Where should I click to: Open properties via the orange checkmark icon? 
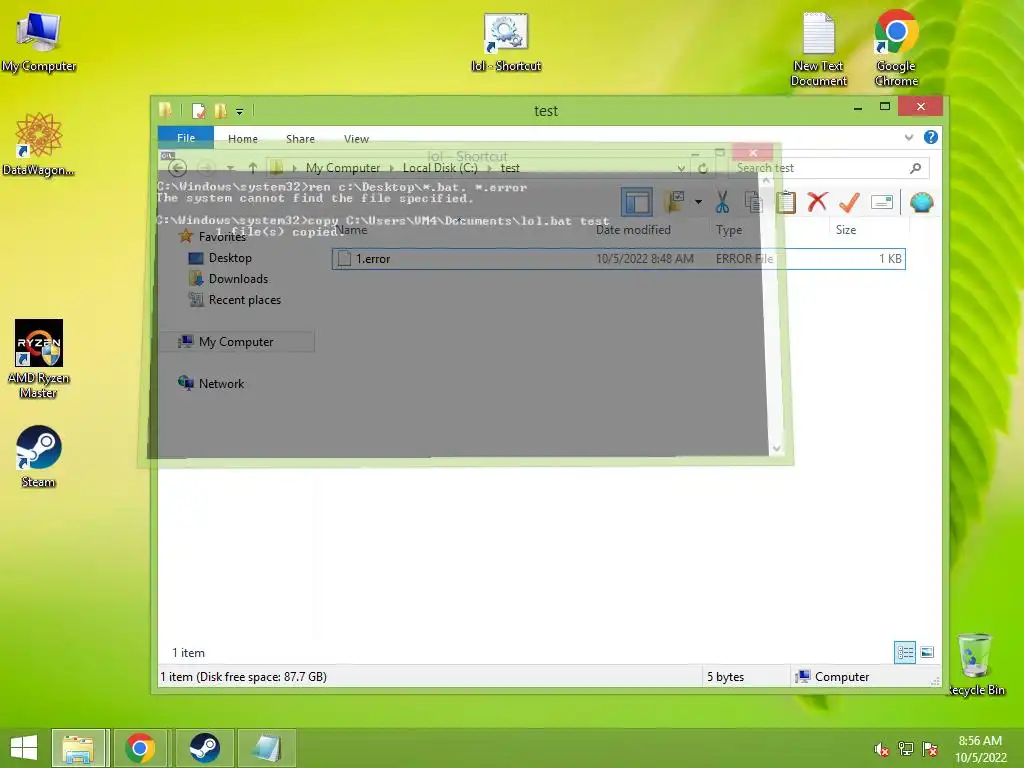849,202
